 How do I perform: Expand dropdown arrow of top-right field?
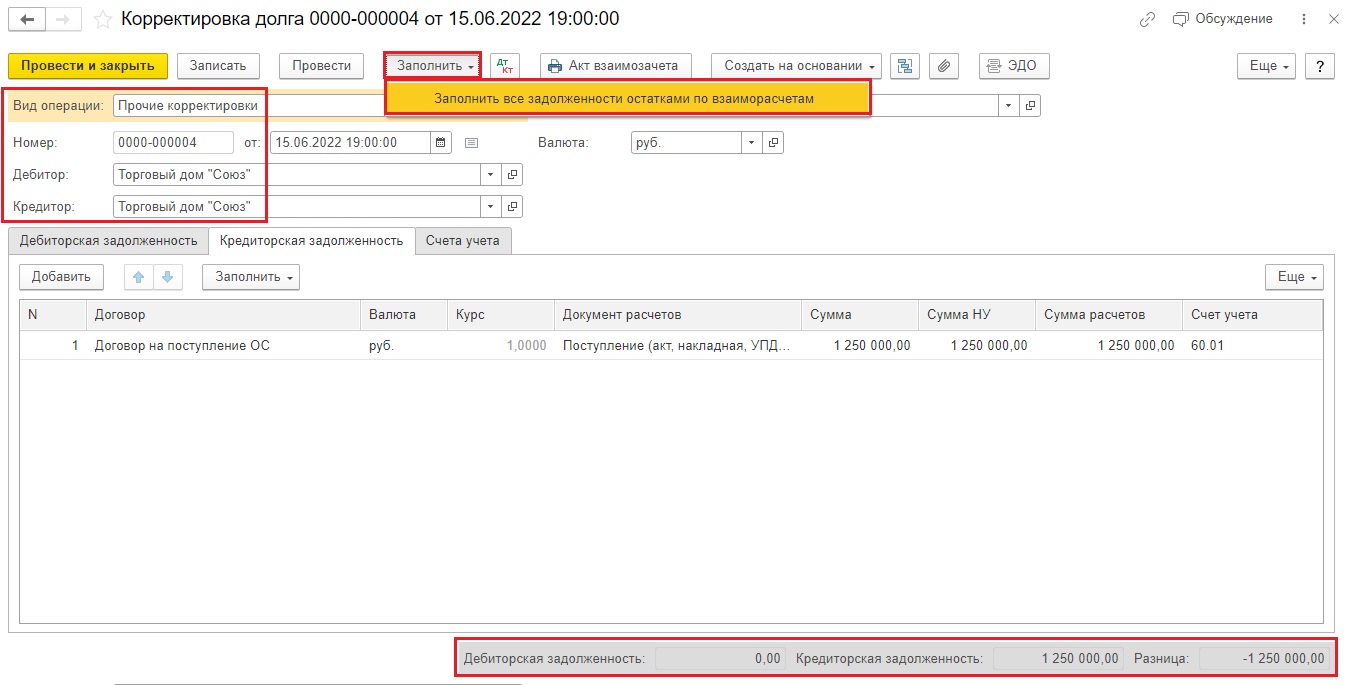pos(1008,105)
